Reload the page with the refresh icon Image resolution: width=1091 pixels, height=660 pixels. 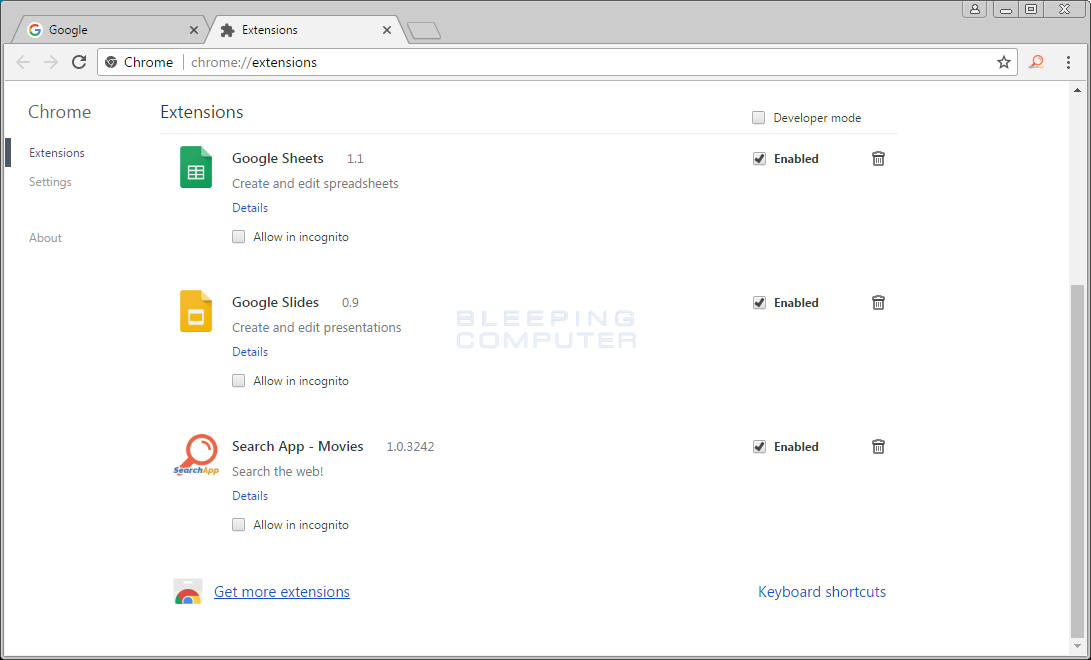coord(79,62)
